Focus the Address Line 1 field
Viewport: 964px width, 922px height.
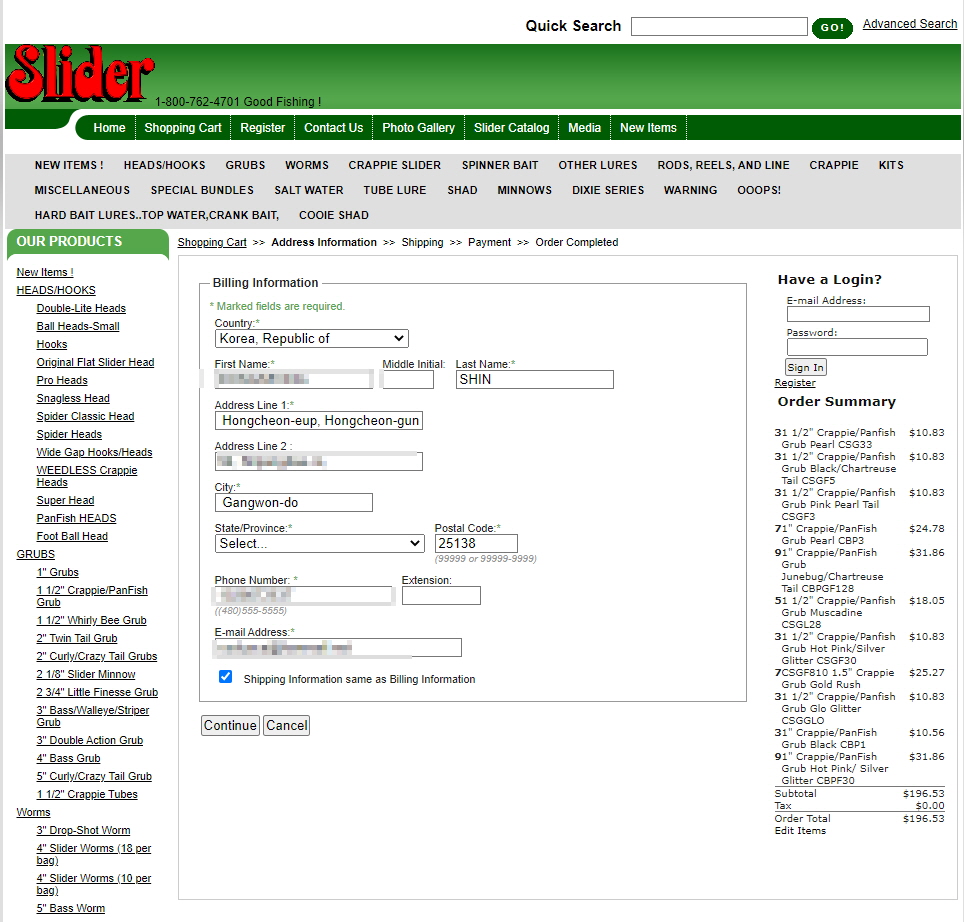point(318,420)
